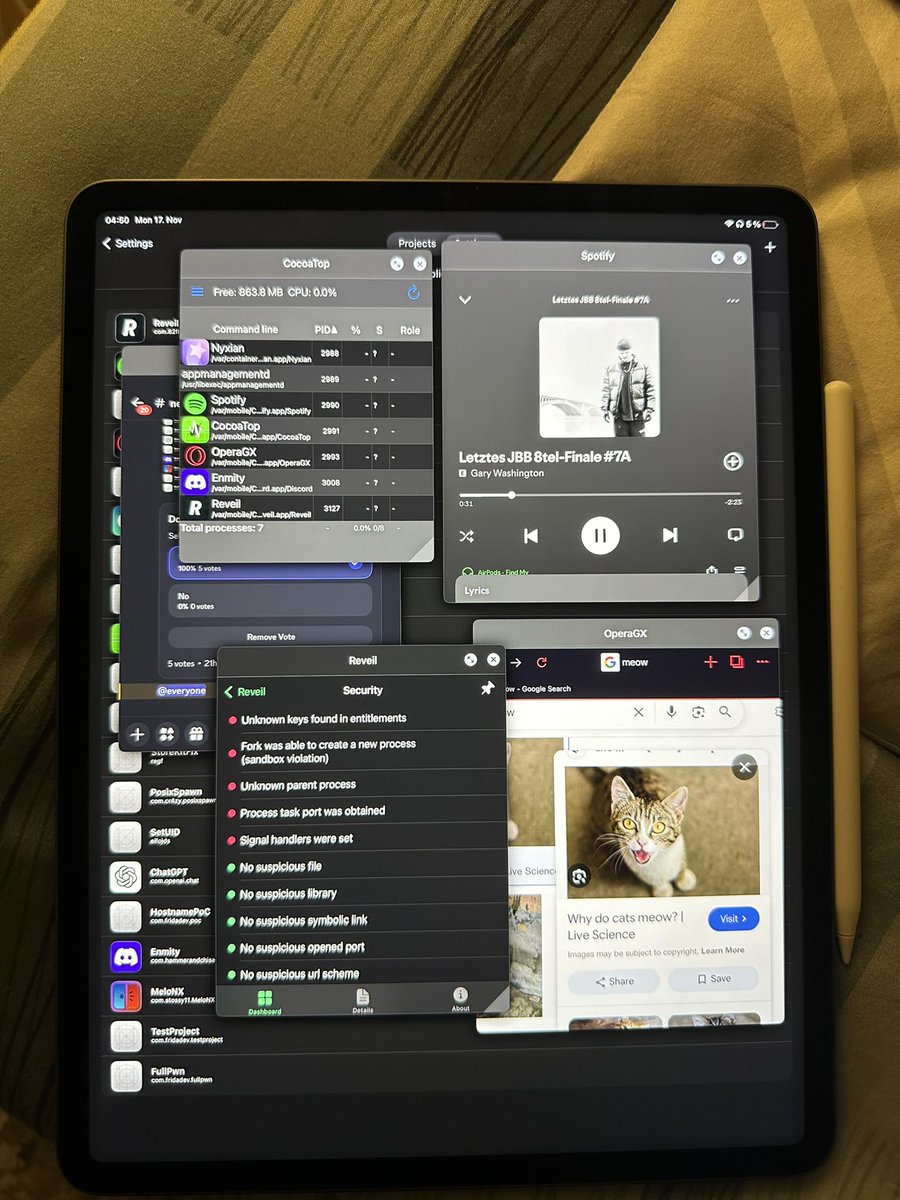Click the OperaGX address bar showing meow

coord(625,662)
